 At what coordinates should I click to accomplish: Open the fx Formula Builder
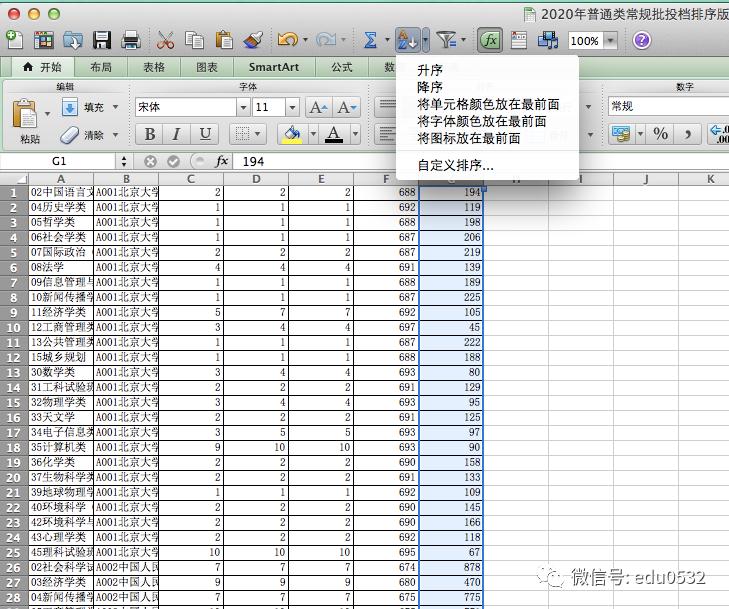490,40
